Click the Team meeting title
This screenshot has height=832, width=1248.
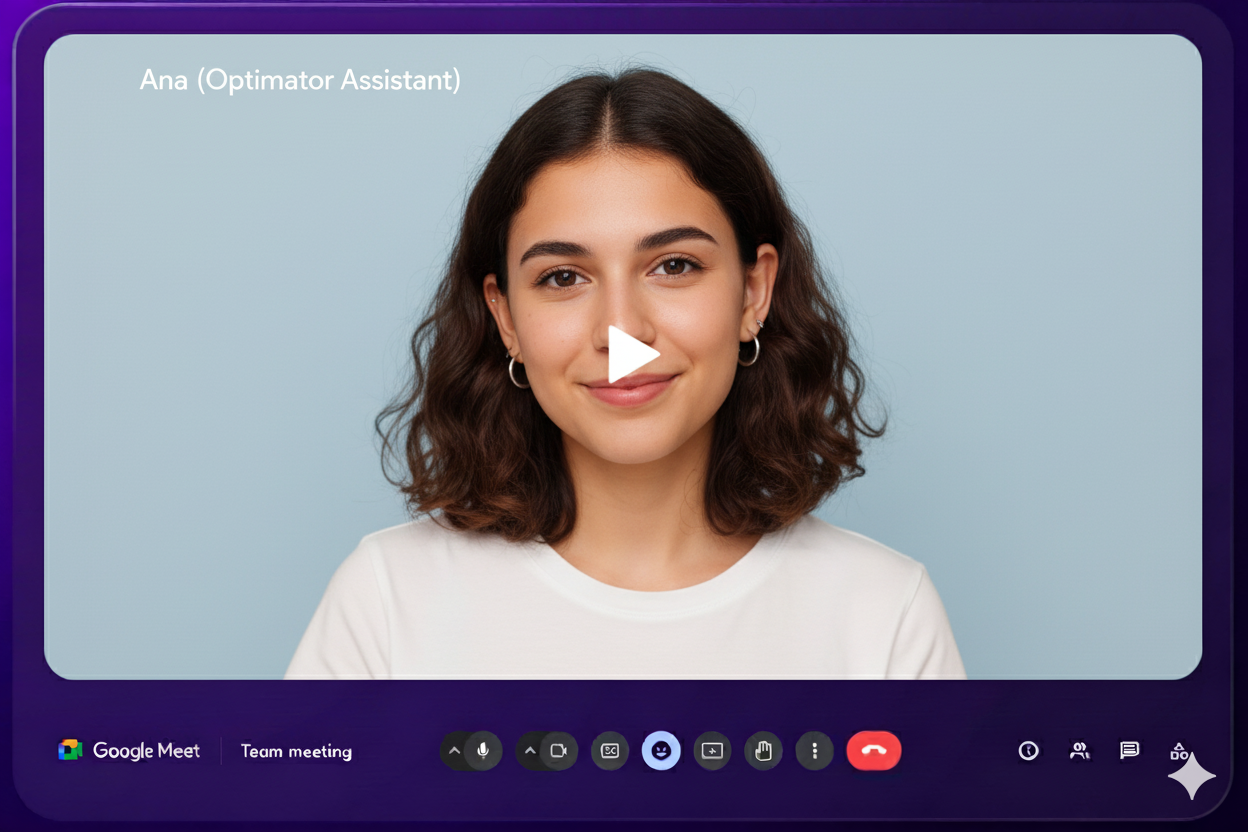click(x=295, y=751)
